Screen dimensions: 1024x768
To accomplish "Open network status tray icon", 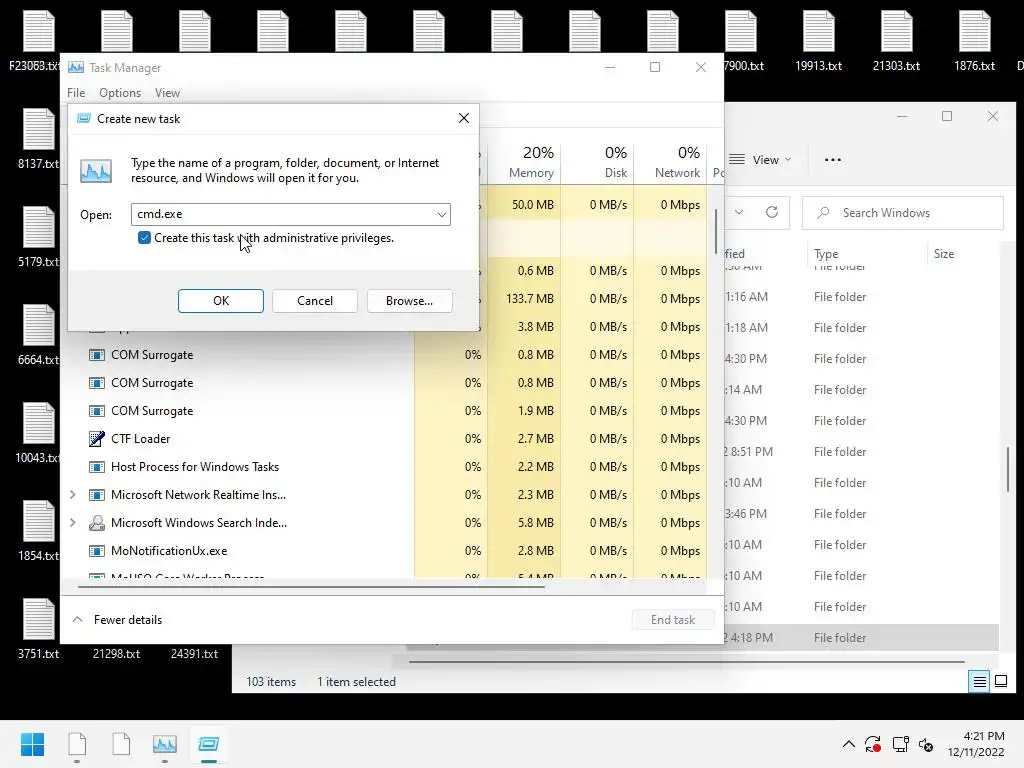I will coord(901,744).
